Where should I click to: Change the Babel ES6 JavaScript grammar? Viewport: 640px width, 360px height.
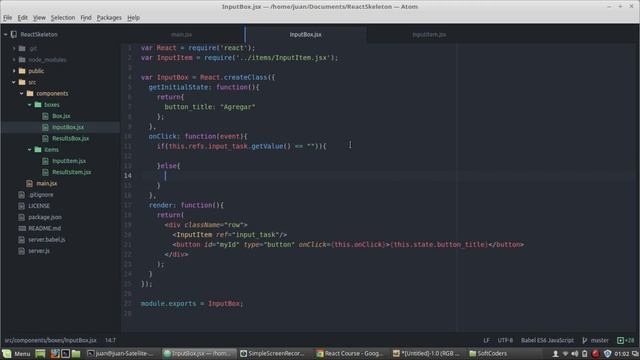[547, 340]
